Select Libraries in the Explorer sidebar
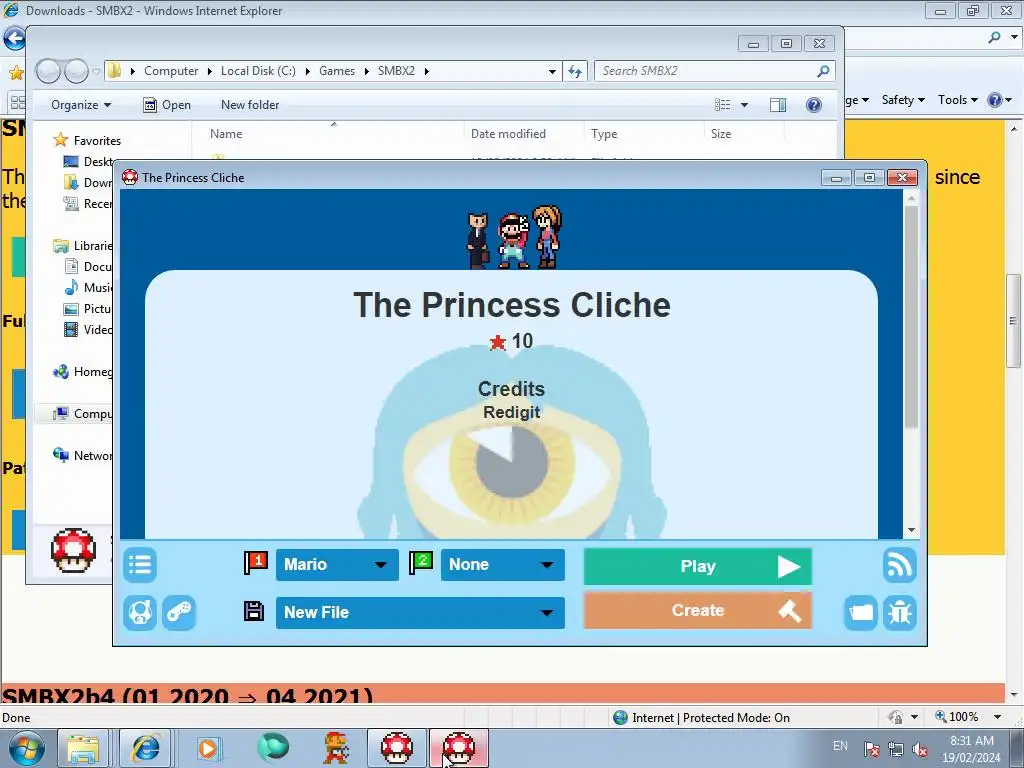Screen dimensions: 1024x768 (82, 246)
